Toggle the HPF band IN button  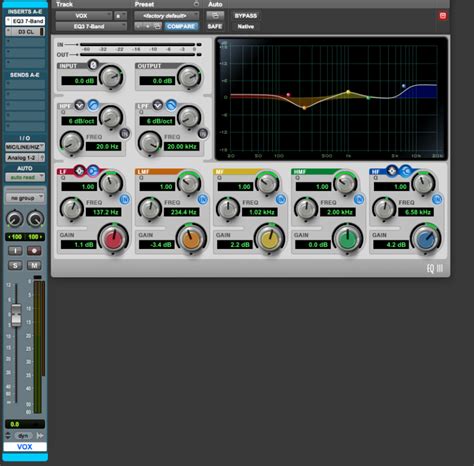point(125,134)
